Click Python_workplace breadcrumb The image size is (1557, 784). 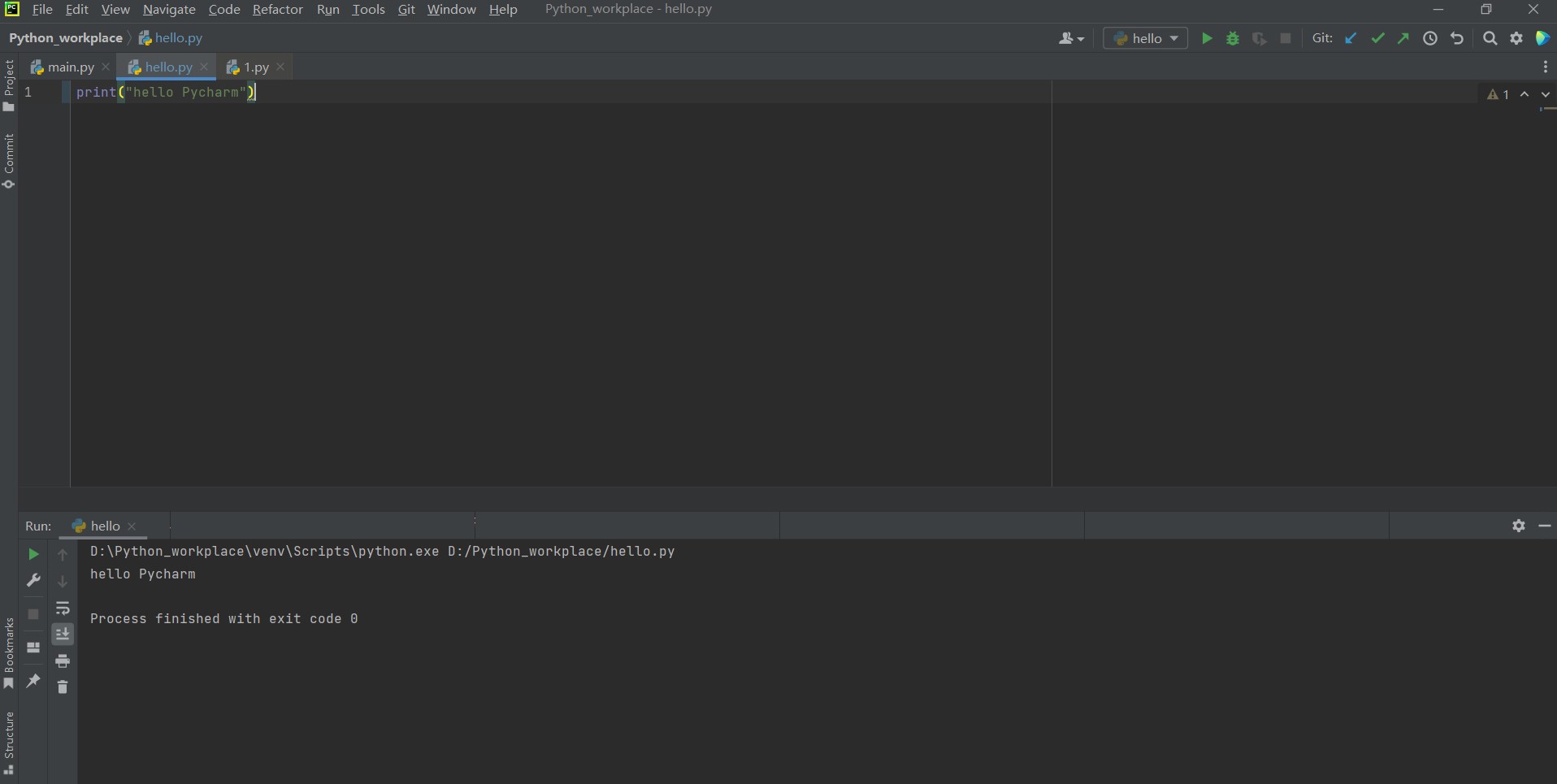point(66,38)
